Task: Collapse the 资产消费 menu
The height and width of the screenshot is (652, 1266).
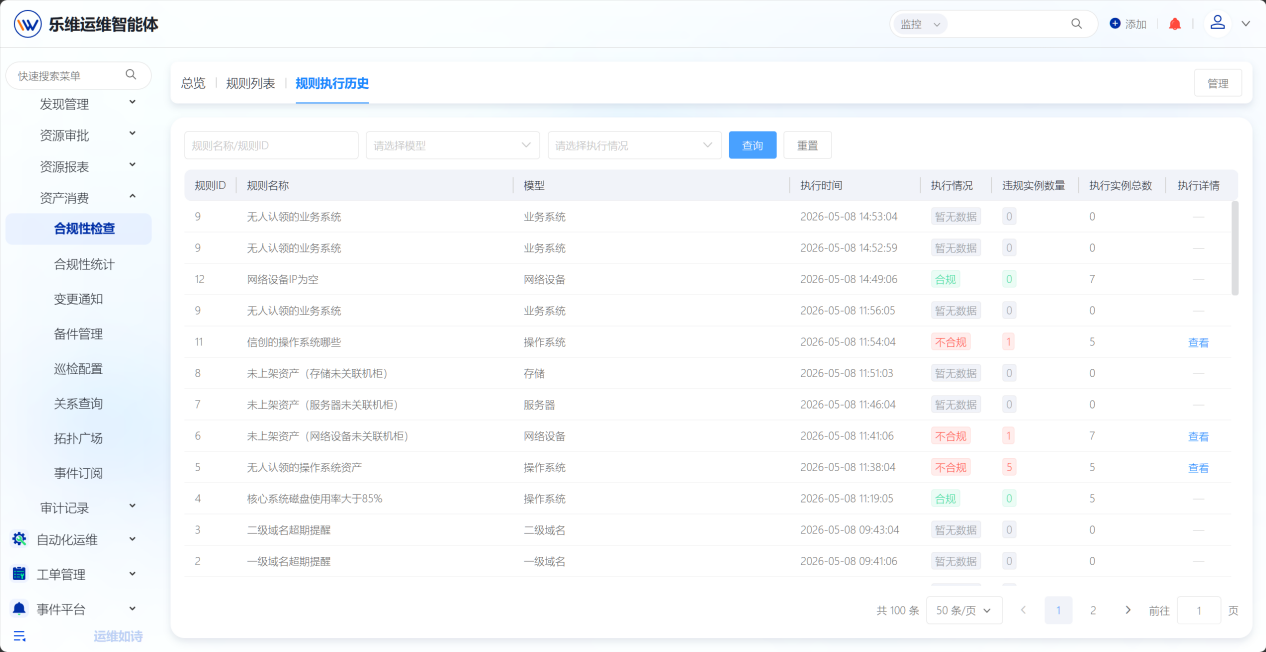Action: tap(133, 197)
